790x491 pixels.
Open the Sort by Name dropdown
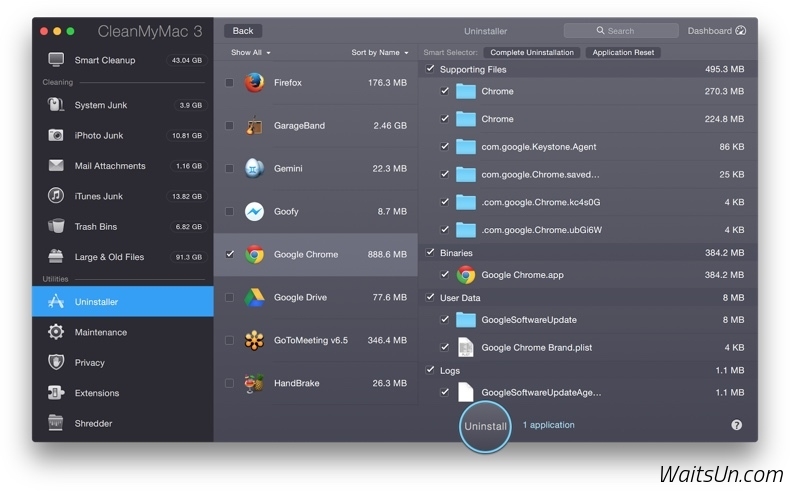379,52
